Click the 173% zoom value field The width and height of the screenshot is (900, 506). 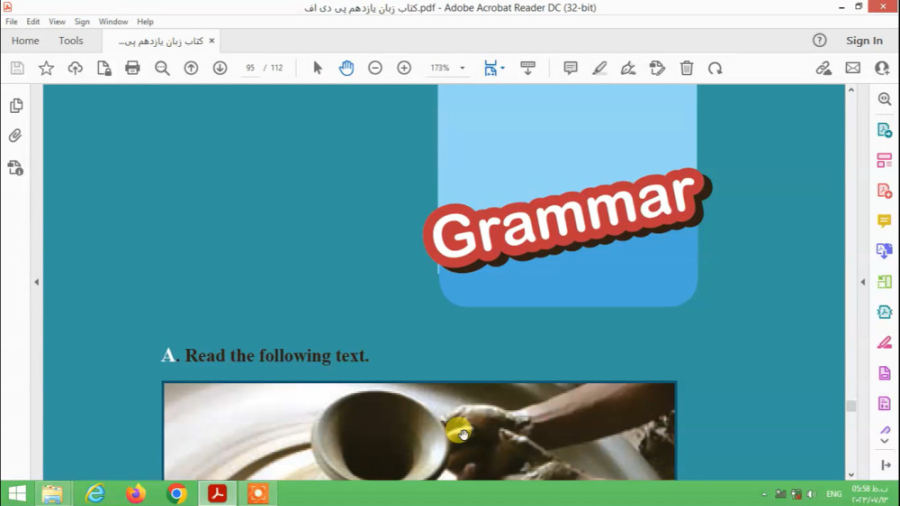pyautogui.click(x=440, y=68)
